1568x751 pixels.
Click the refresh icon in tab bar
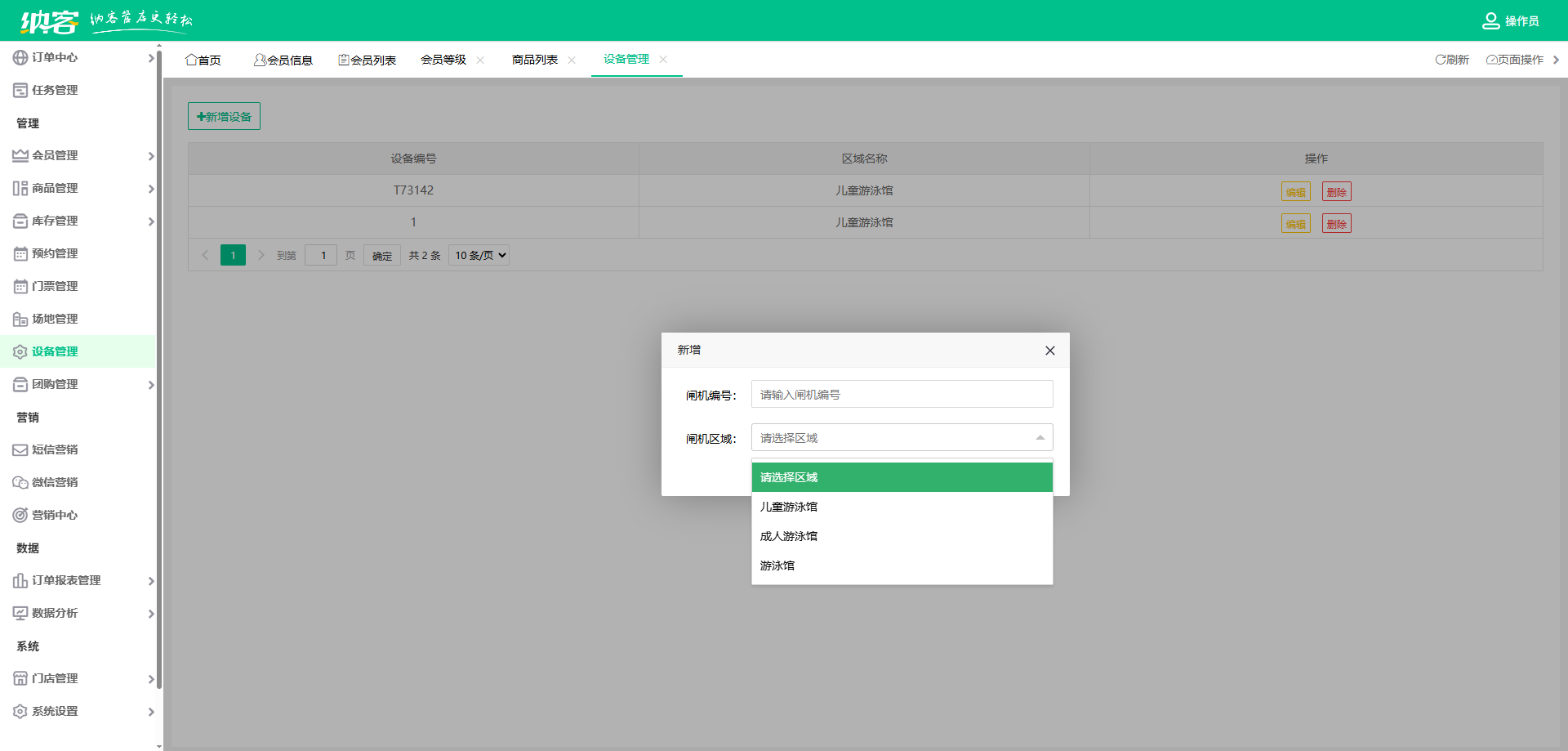coord(1441,60)
